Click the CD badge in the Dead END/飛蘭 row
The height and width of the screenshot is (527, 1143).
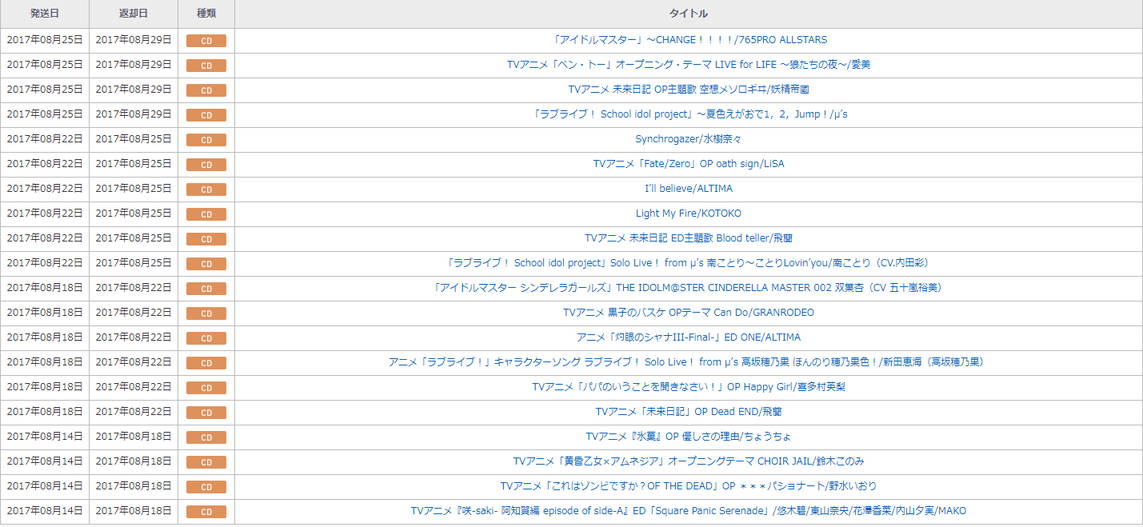[206, 413]
